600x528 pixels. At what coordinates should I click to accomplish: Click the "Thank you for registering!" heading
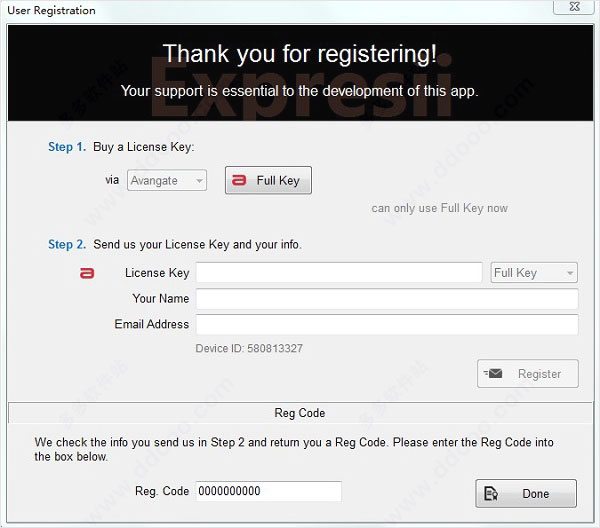pos(300,53)
